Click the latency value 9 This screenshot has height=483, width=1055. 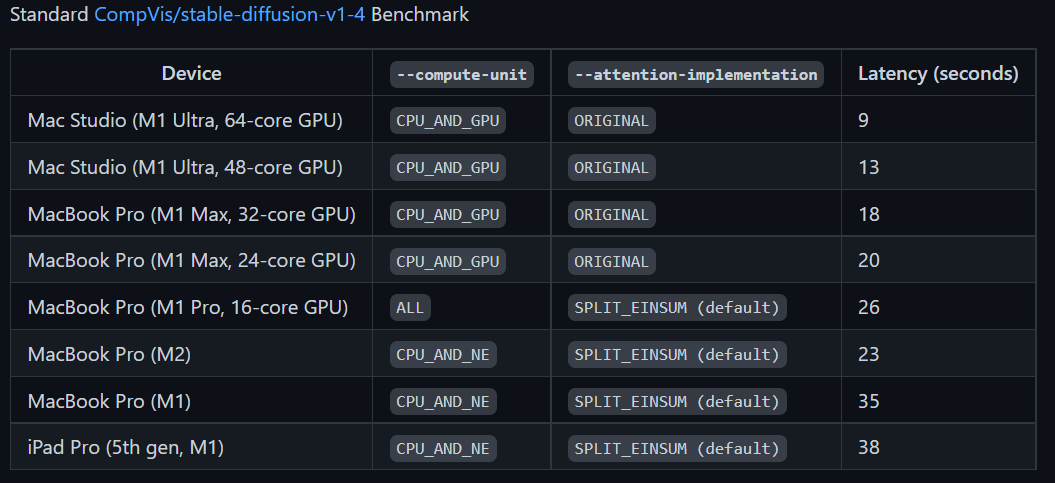tap(863, 121)
